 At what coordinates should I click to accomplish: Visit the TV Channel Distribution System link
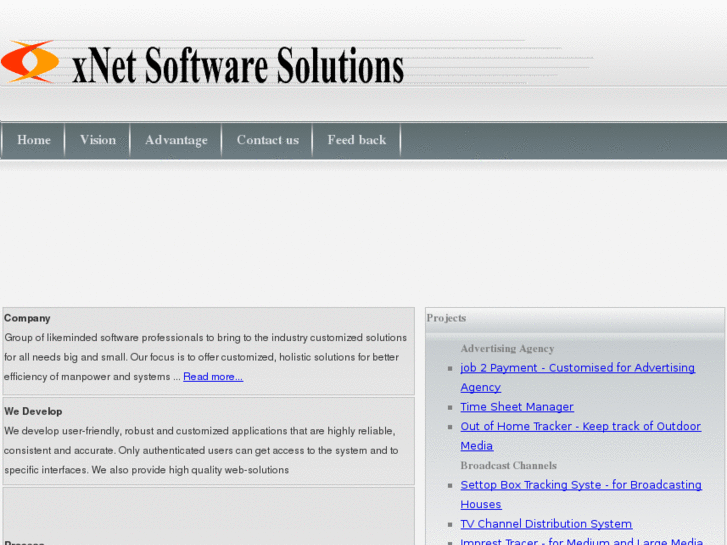(x=545, y=524)
